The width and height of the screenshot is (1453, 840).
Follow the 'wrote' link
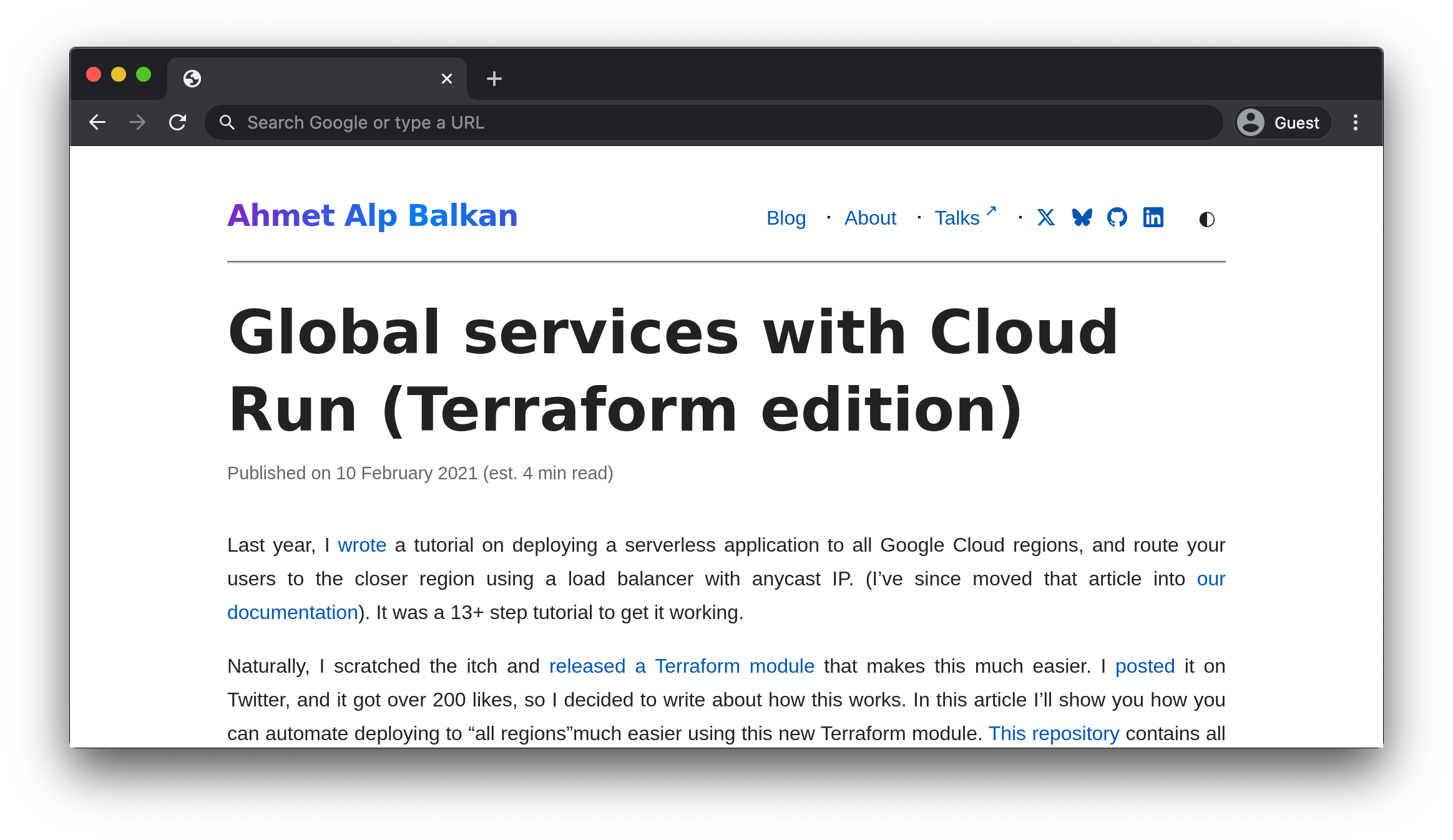(x=362, y=545)
